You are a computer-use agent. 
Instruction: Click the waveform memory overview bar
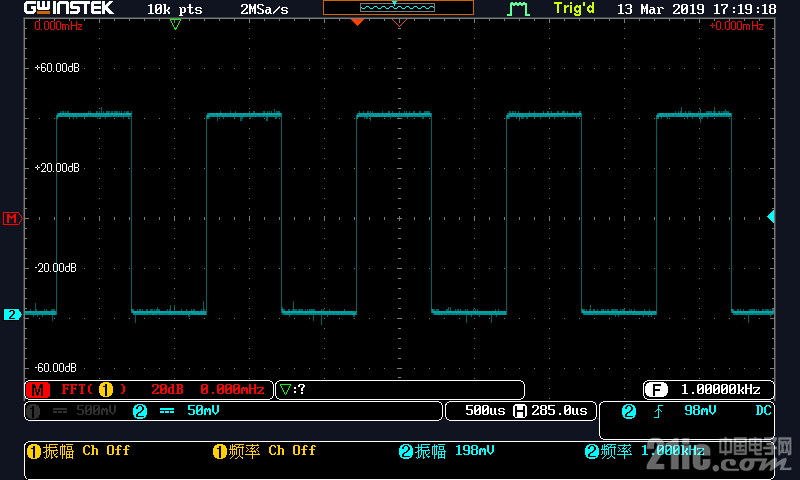coord(398,7)
